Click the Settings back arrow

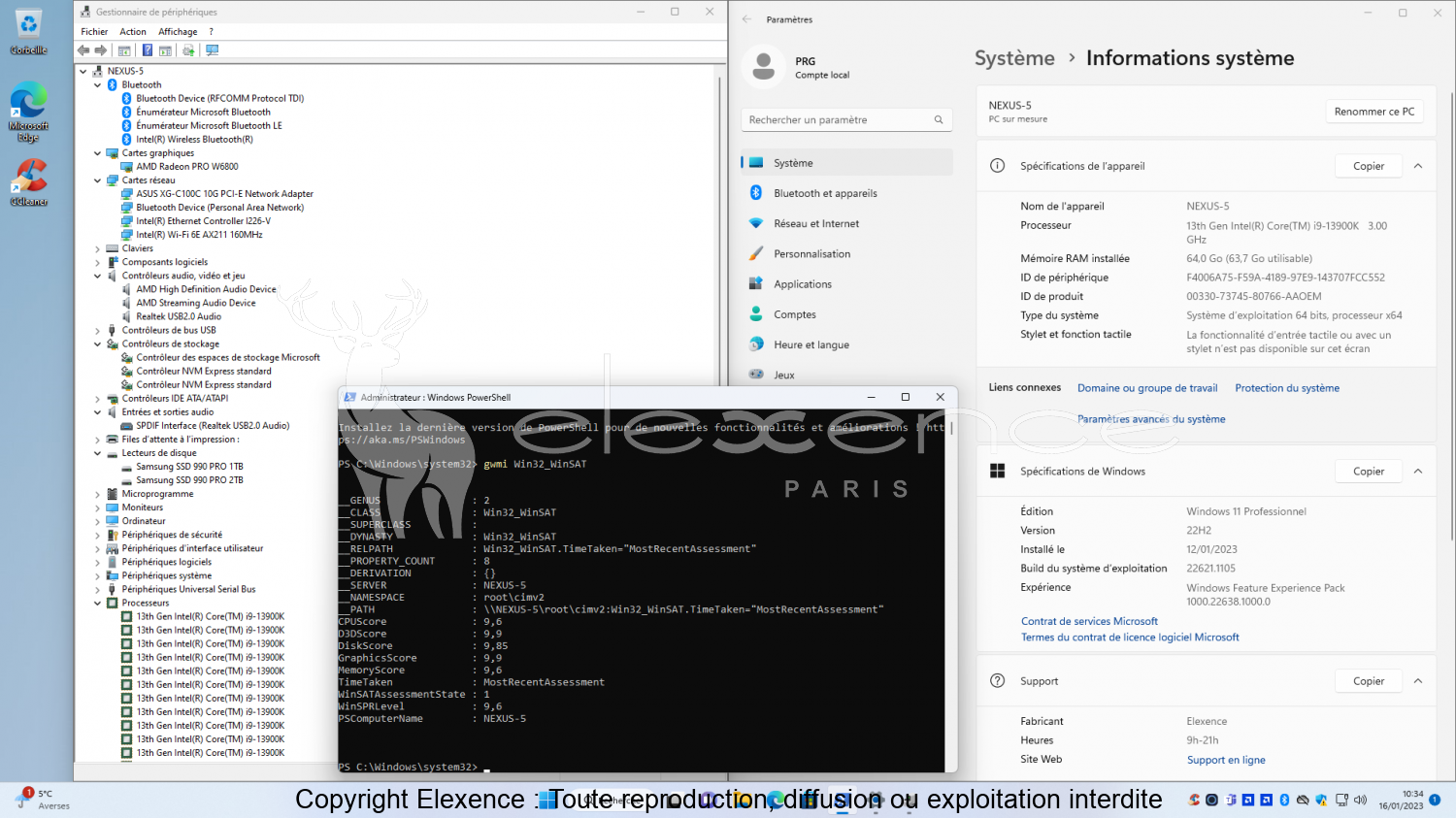click(x=746, y=19)
